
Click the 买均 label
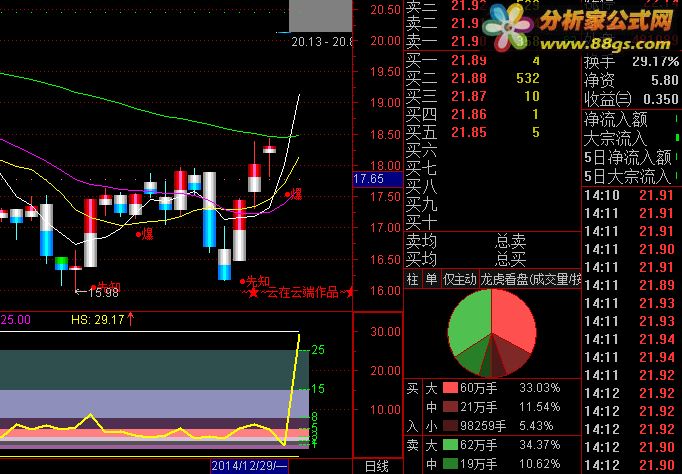point(421,260)
